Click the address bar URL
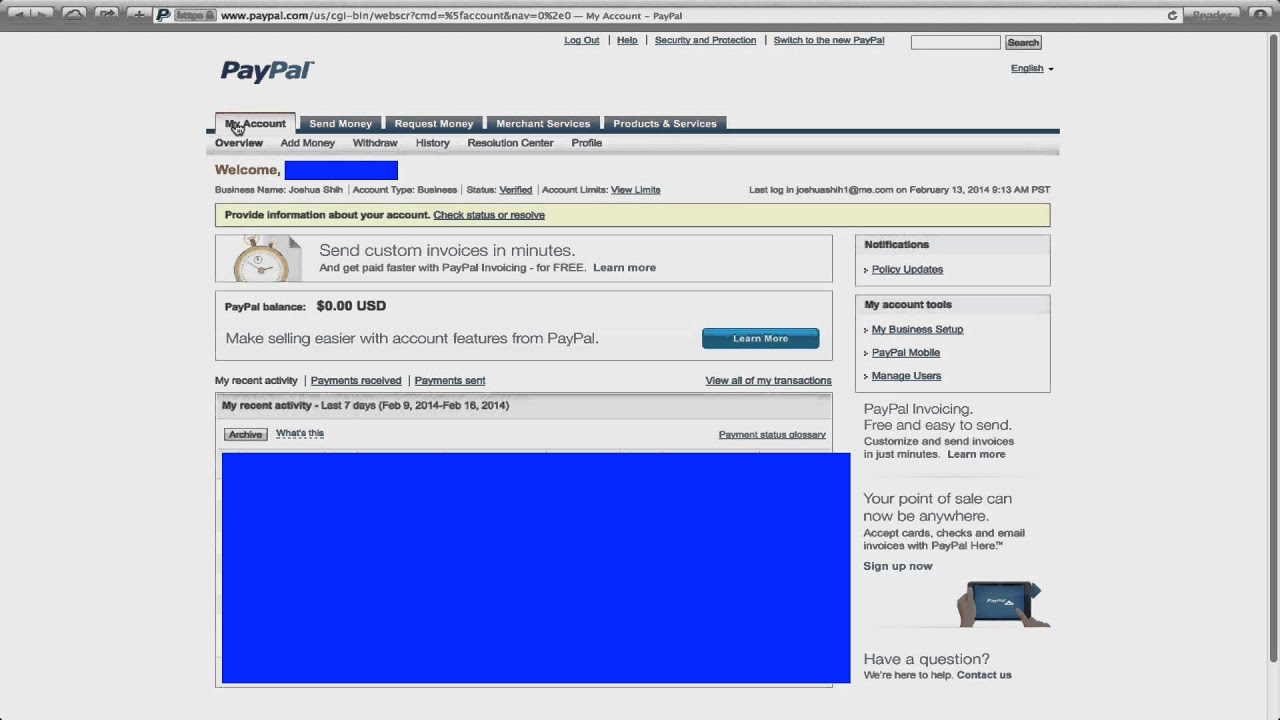 click(x=451, y=16)
